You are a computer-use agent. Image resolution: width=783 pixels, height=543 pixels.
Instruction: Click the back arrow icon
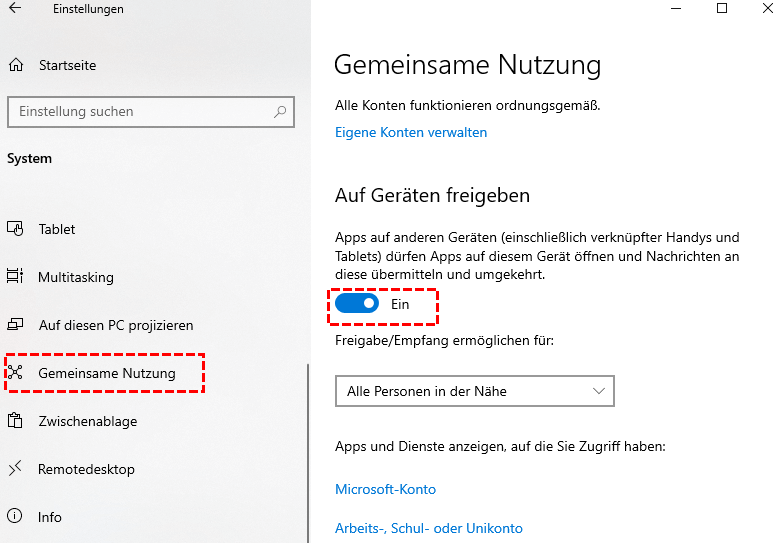point(15,9)
